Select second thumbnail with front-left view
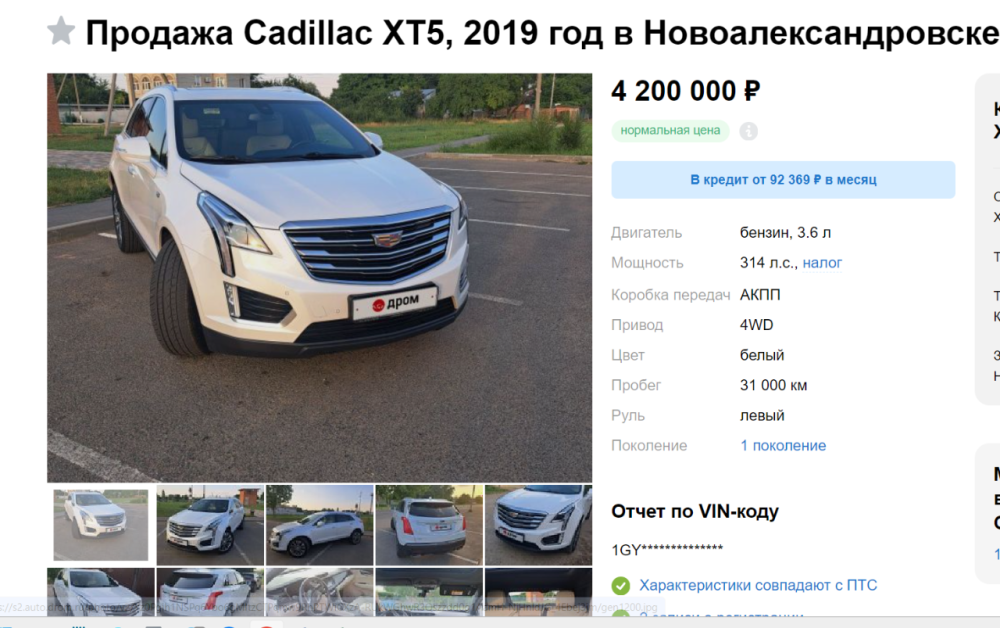1000x628 pixels. pyautogui.click(x=210, y=525)
